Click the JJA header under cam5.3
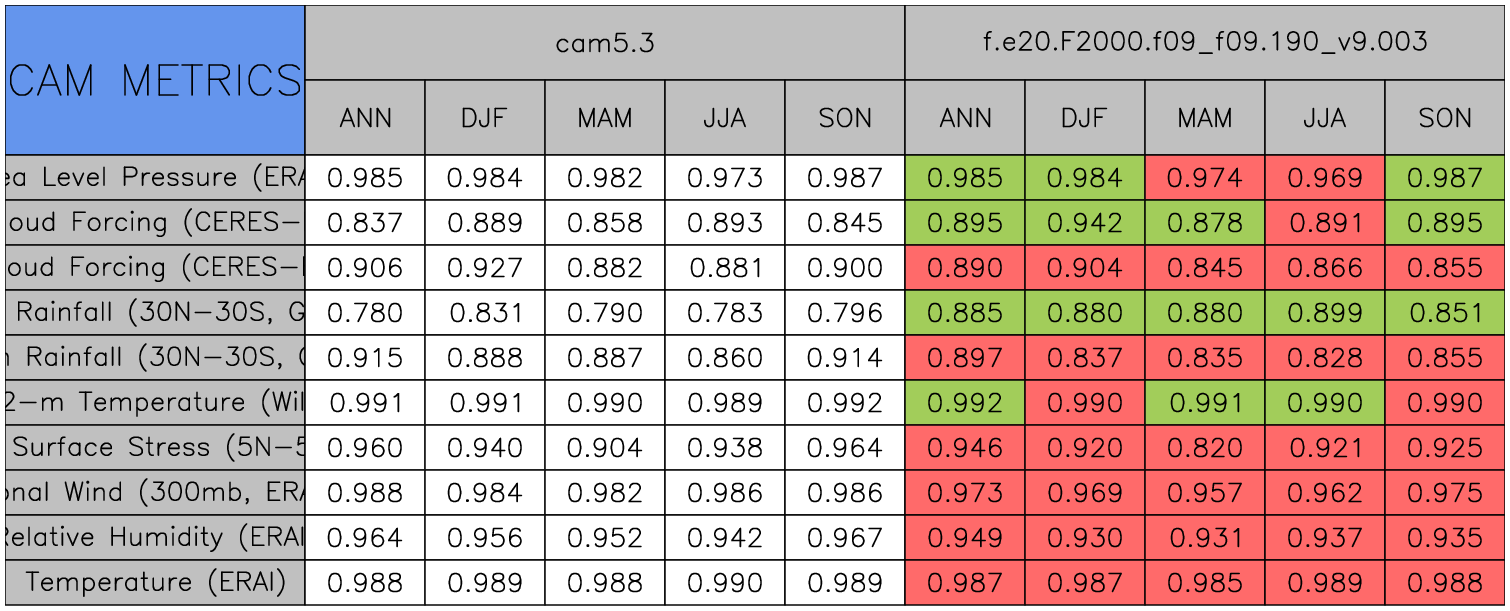This screenshot has height=611, width=1510. coord(724,118)
